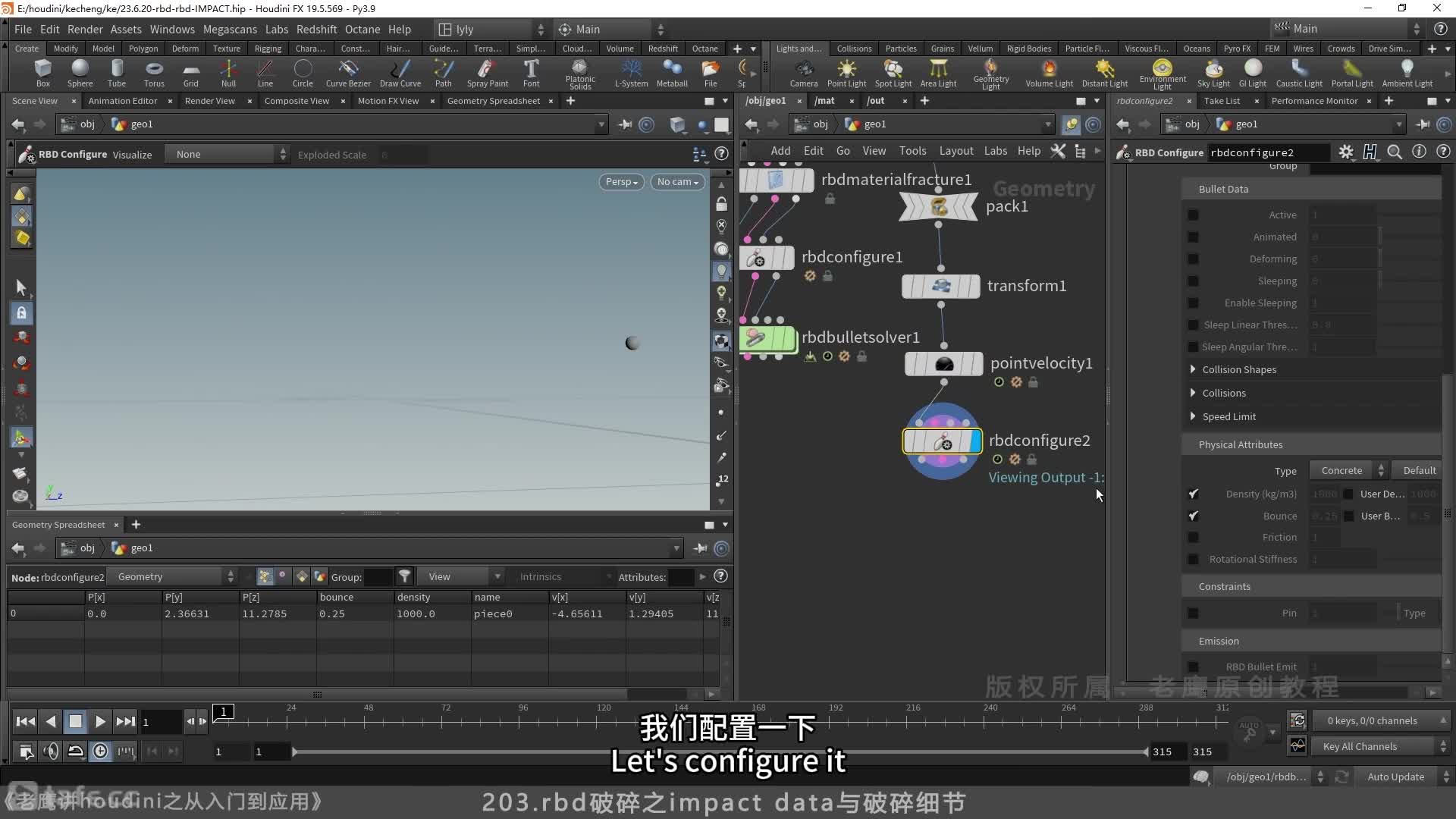1456x819 pixels.
Task: Enable the Deforming checkbox
Action: click(1193, 259)
